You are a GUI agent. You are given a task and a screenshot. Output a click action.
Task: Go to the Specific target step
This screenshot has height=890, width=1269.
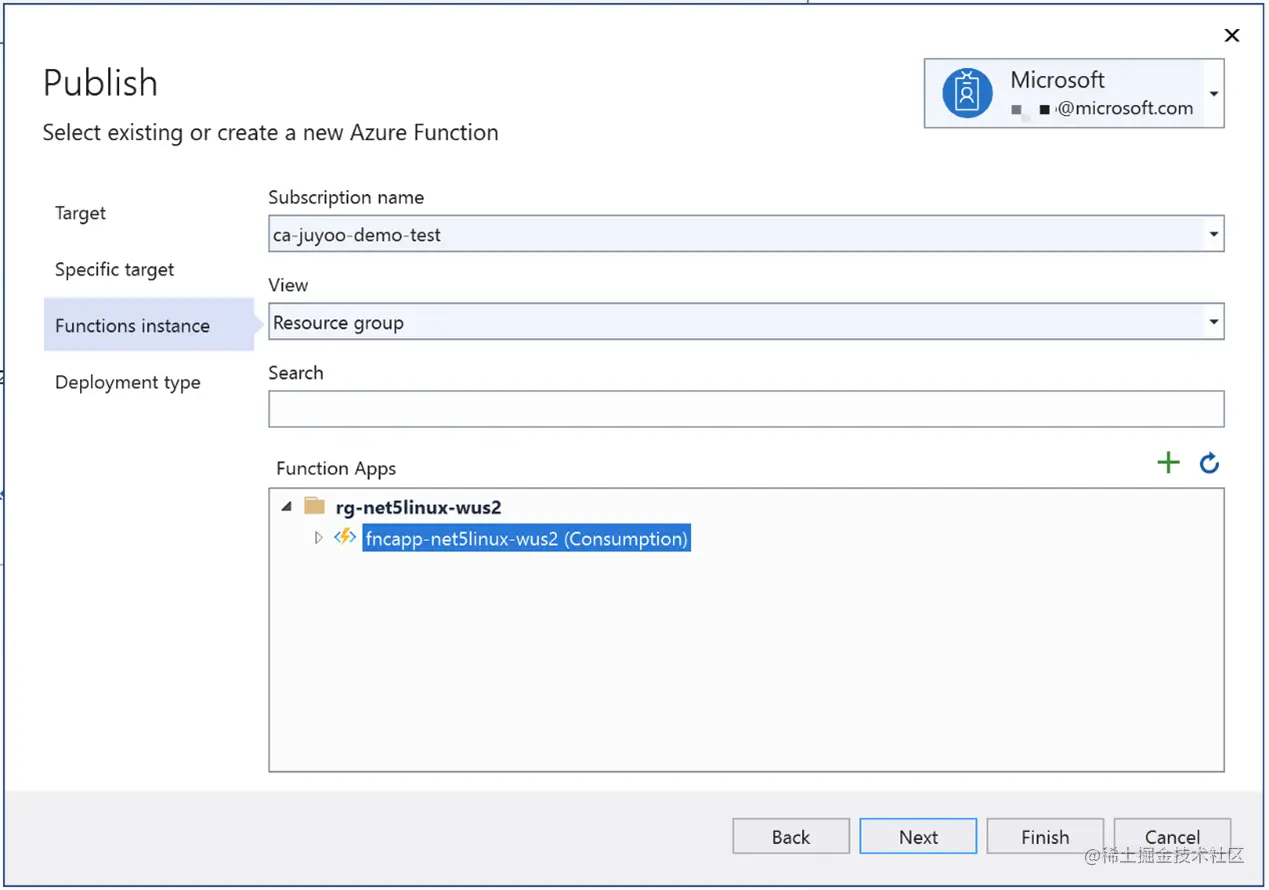coord(114,269)
